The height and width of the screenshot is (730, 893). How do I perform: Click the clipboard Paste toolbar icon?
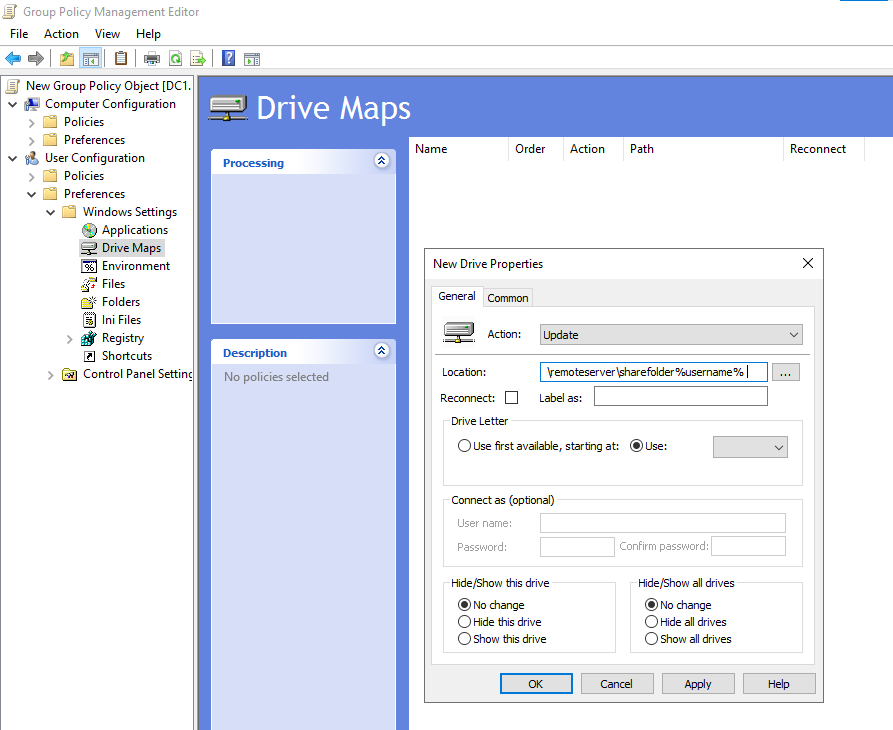[121, 58]
